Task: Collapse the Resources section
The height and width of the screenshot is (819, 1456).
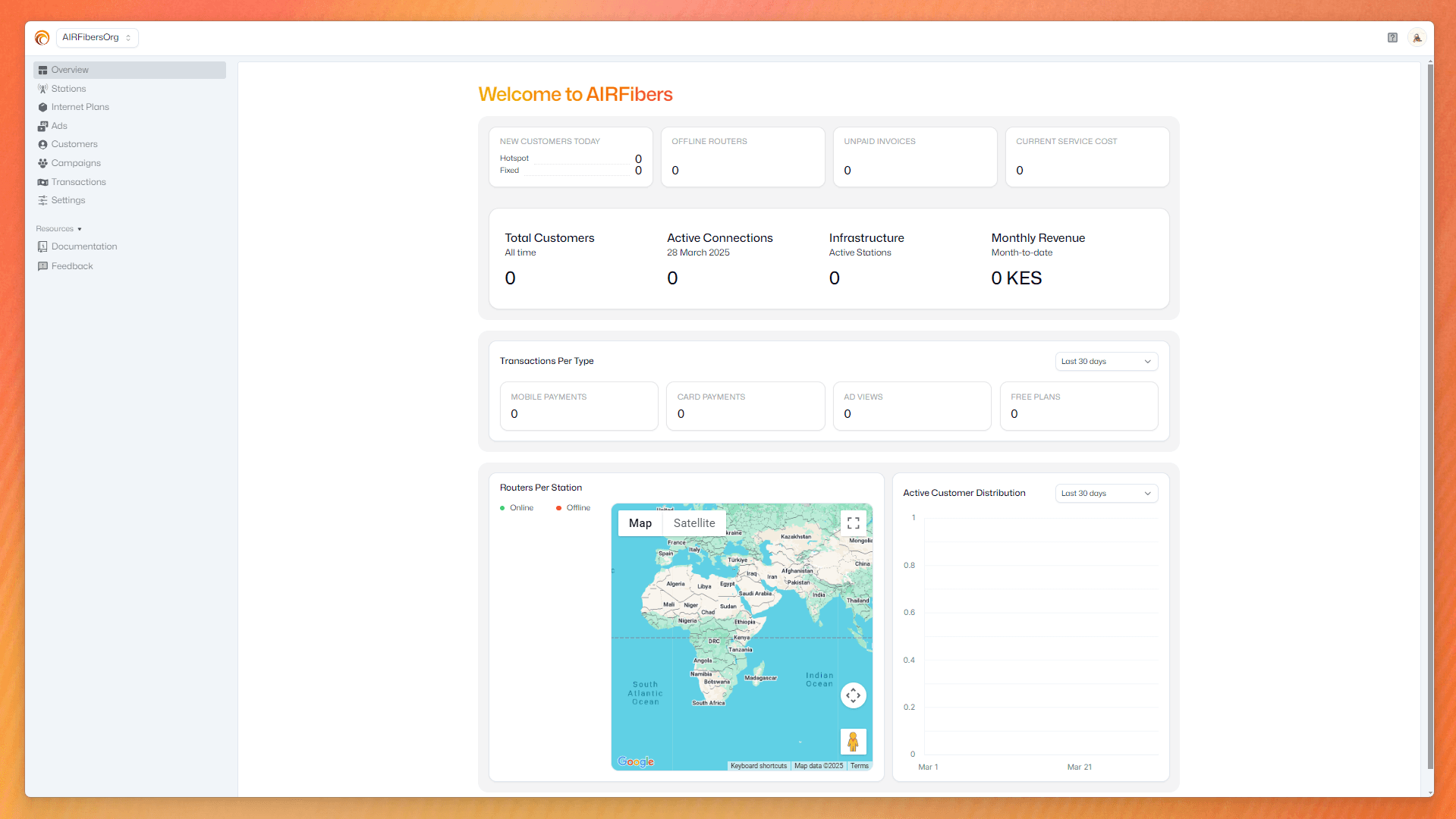Action: point(58,229)
